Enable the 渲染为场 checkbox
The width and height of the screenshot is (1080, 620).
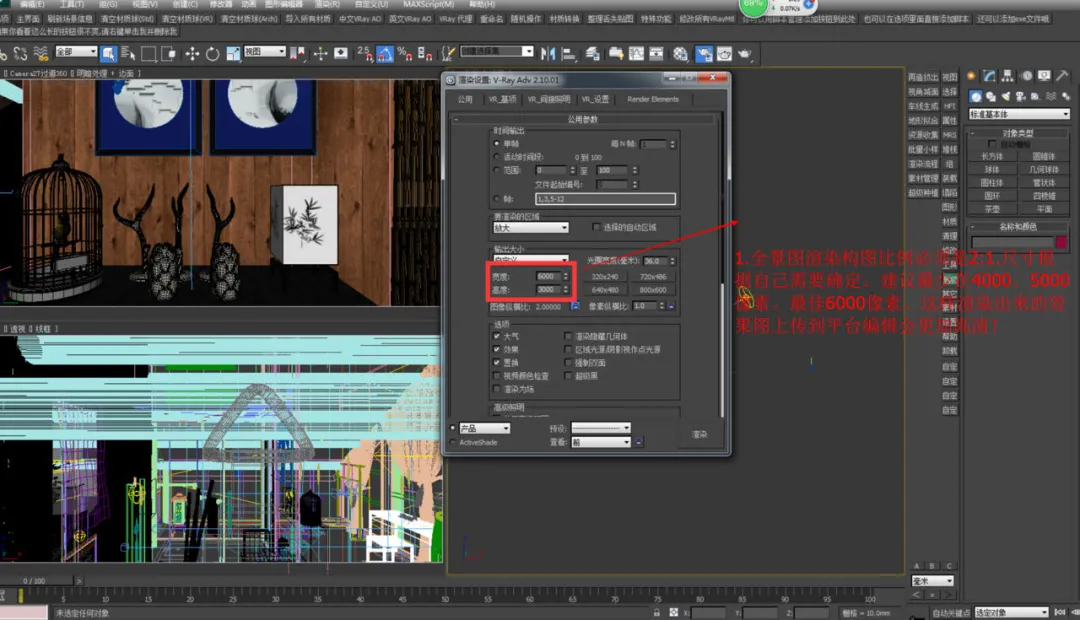(497, 389)
